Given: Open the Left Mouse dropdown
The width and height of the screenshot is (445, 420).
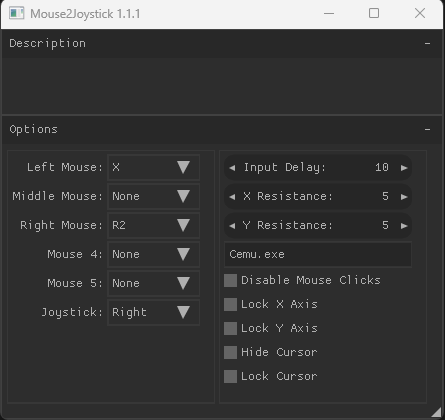Looking at the screenshot, I should [154, 167].
